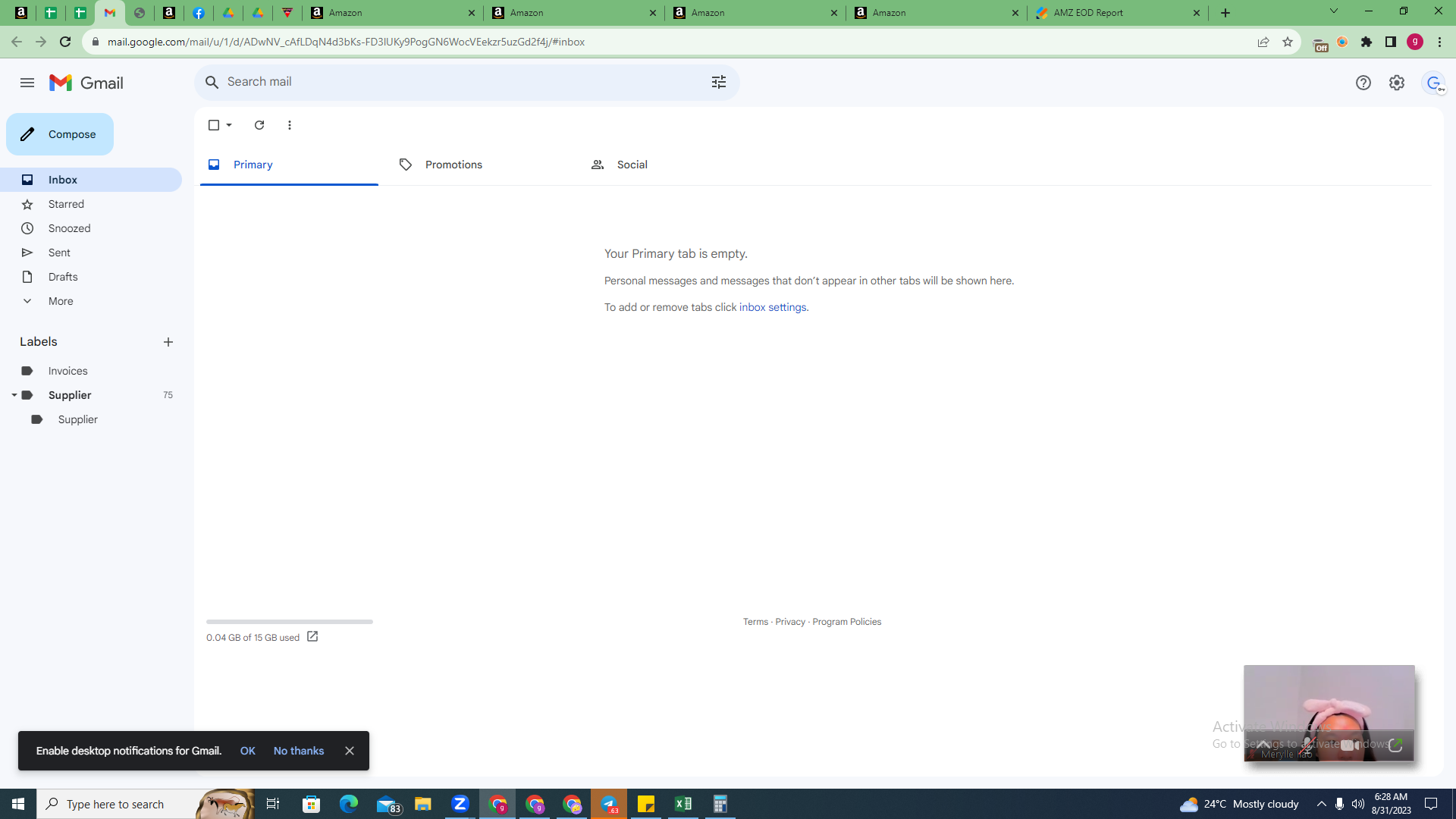
Task: Open the volume control in system tray
Action: (x=1357, y=804)
